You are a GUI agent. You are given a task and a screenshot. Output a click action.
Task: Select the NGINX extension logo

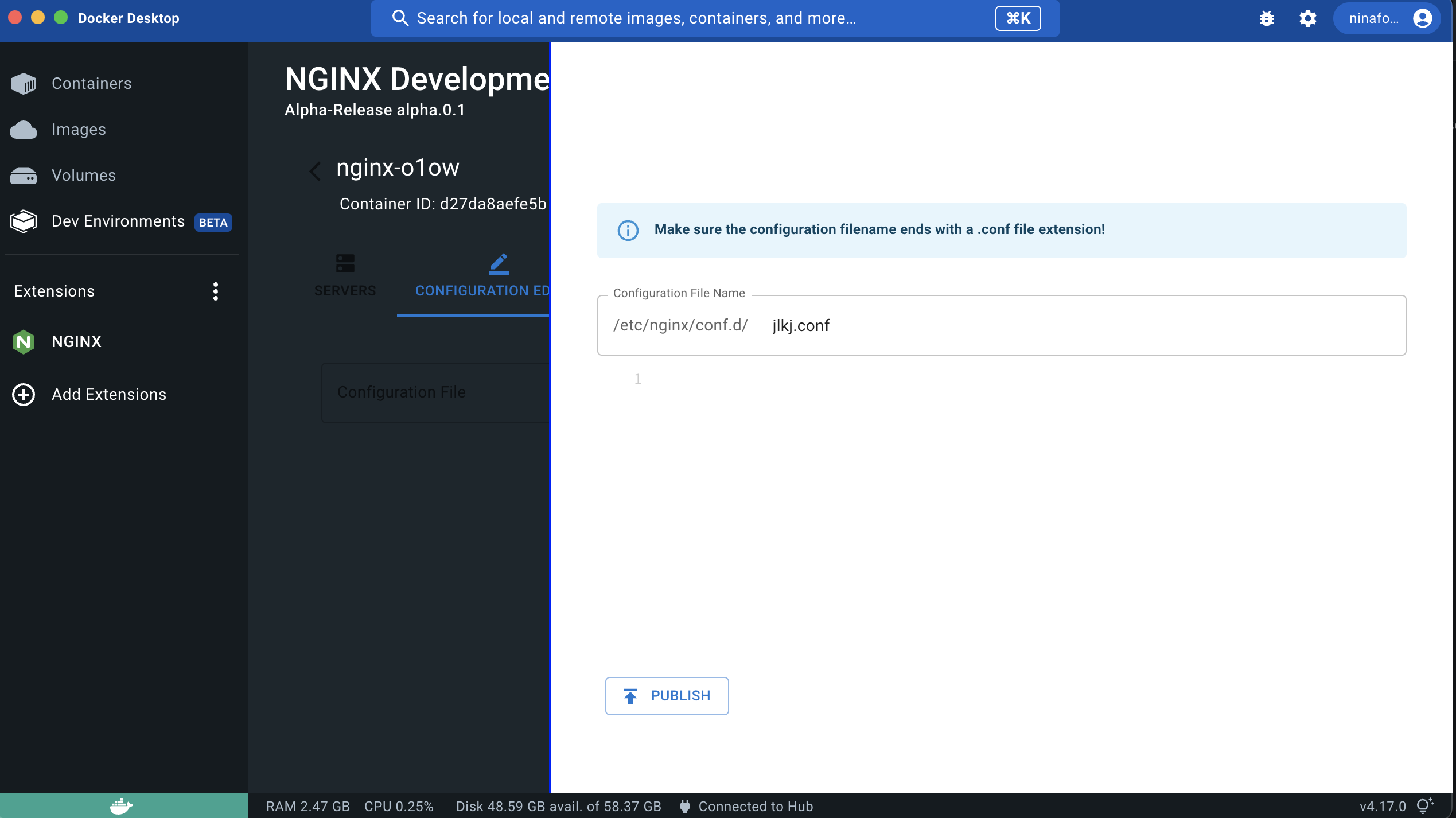pyautogui.click(x=24, y=342)
